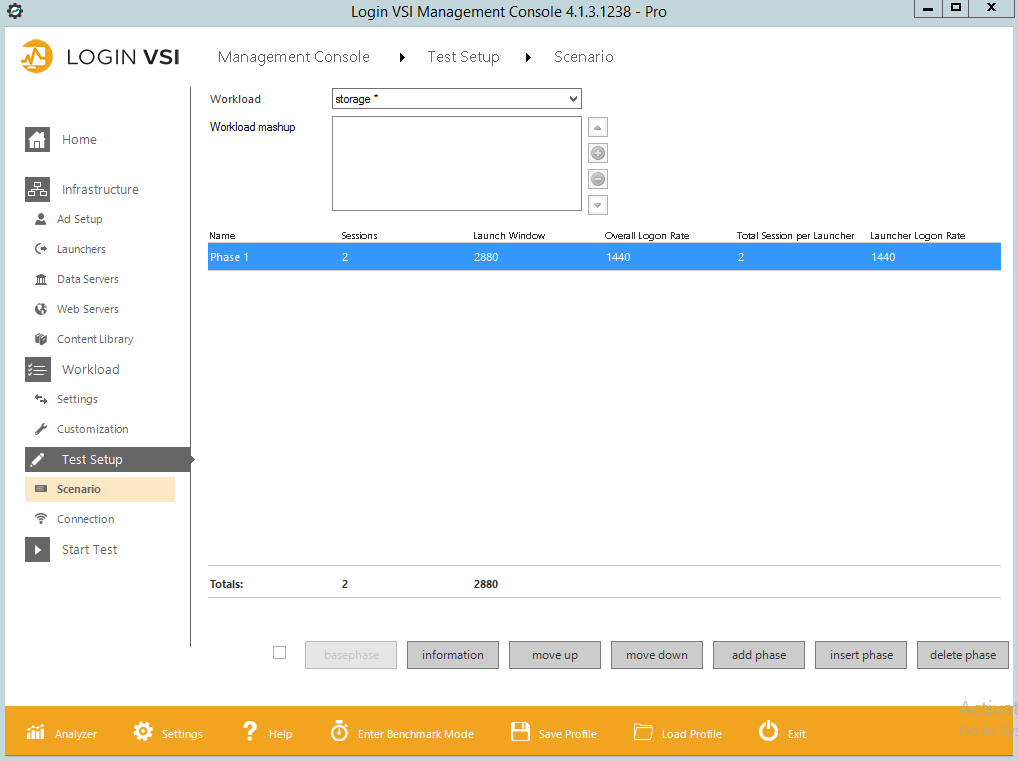
Task: Click the Overall Logon Rate header
Action: (647, 236)
